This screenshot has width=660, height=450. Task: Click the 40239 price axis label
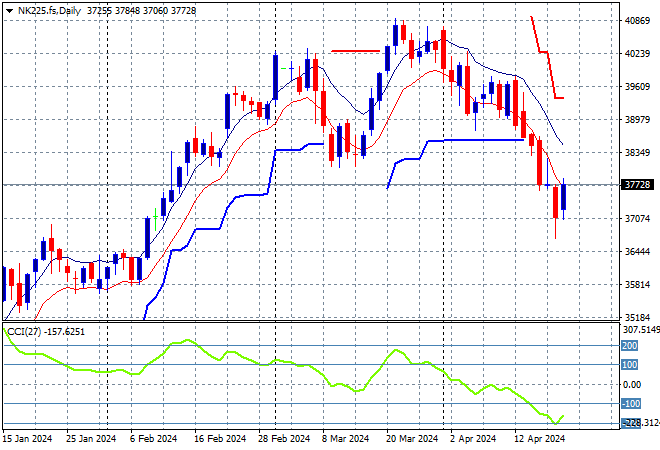637,53
